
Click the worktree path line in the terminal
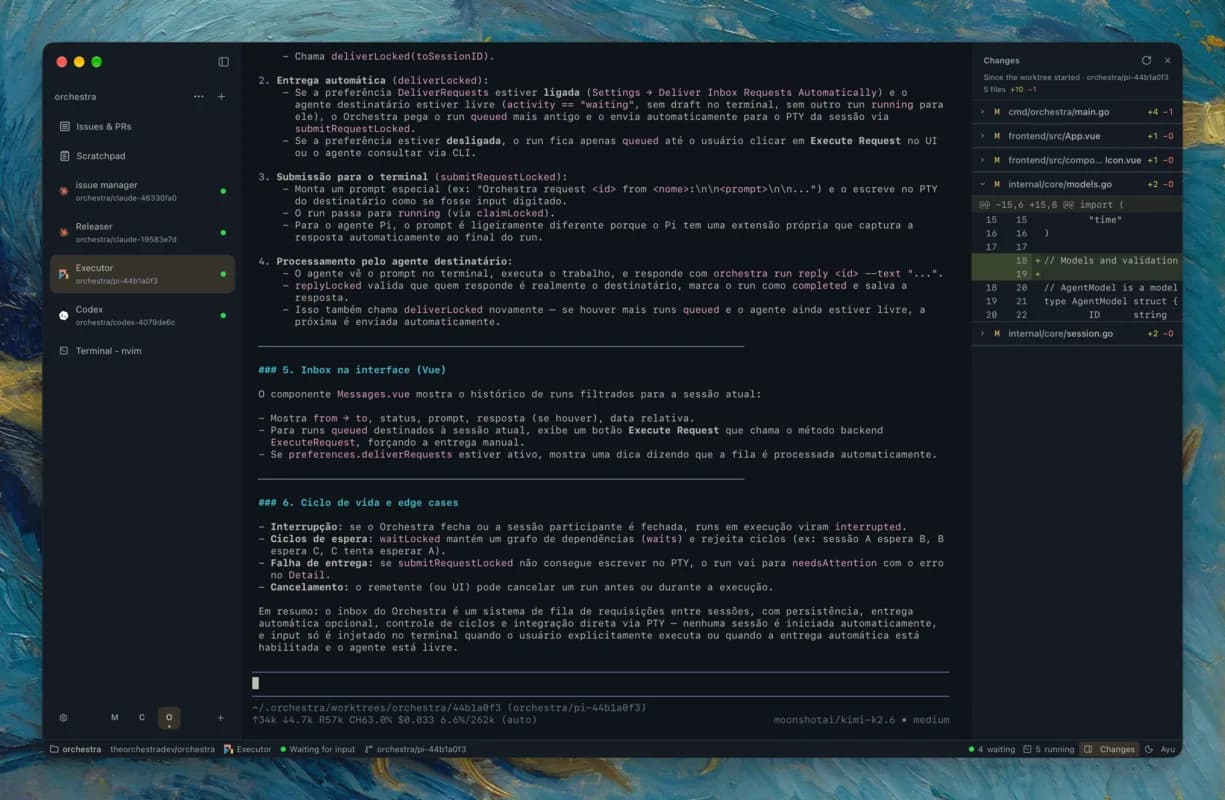tap(449, 708)
